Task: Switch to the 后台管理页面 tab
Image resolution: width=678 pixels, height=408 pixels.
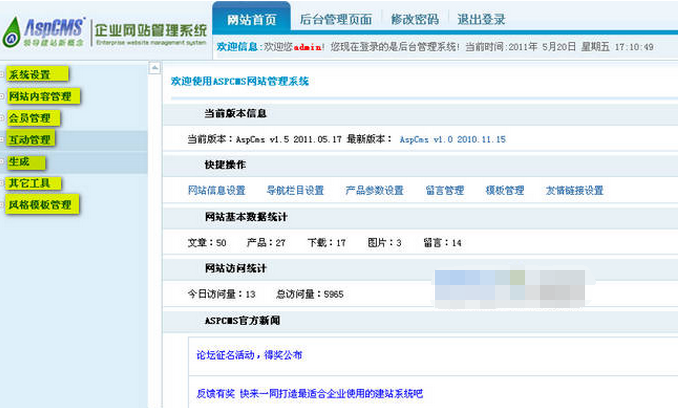Action: tap(336, 19)
